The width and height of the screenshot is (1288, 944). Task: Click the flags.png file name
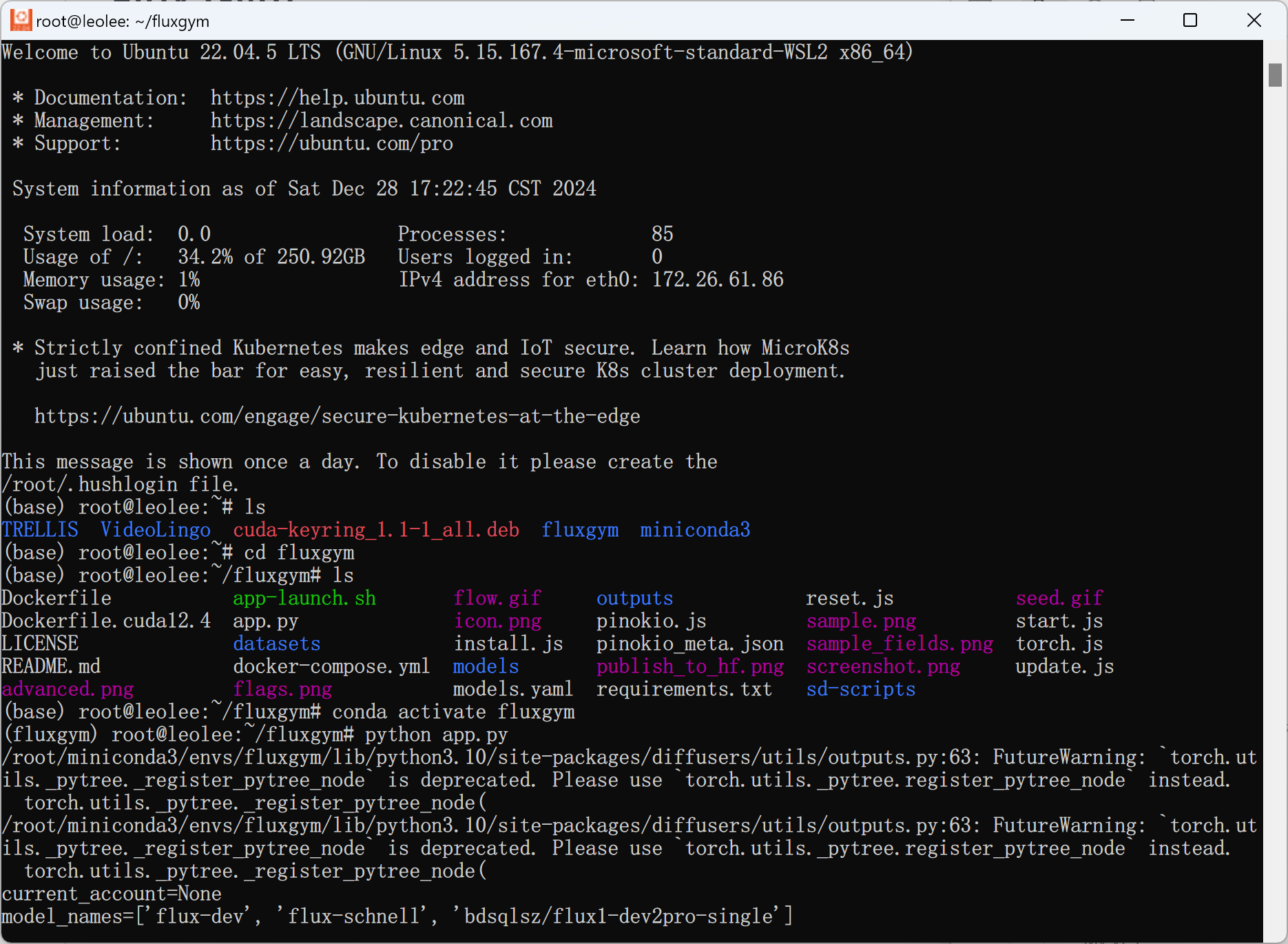coord(282,689)
